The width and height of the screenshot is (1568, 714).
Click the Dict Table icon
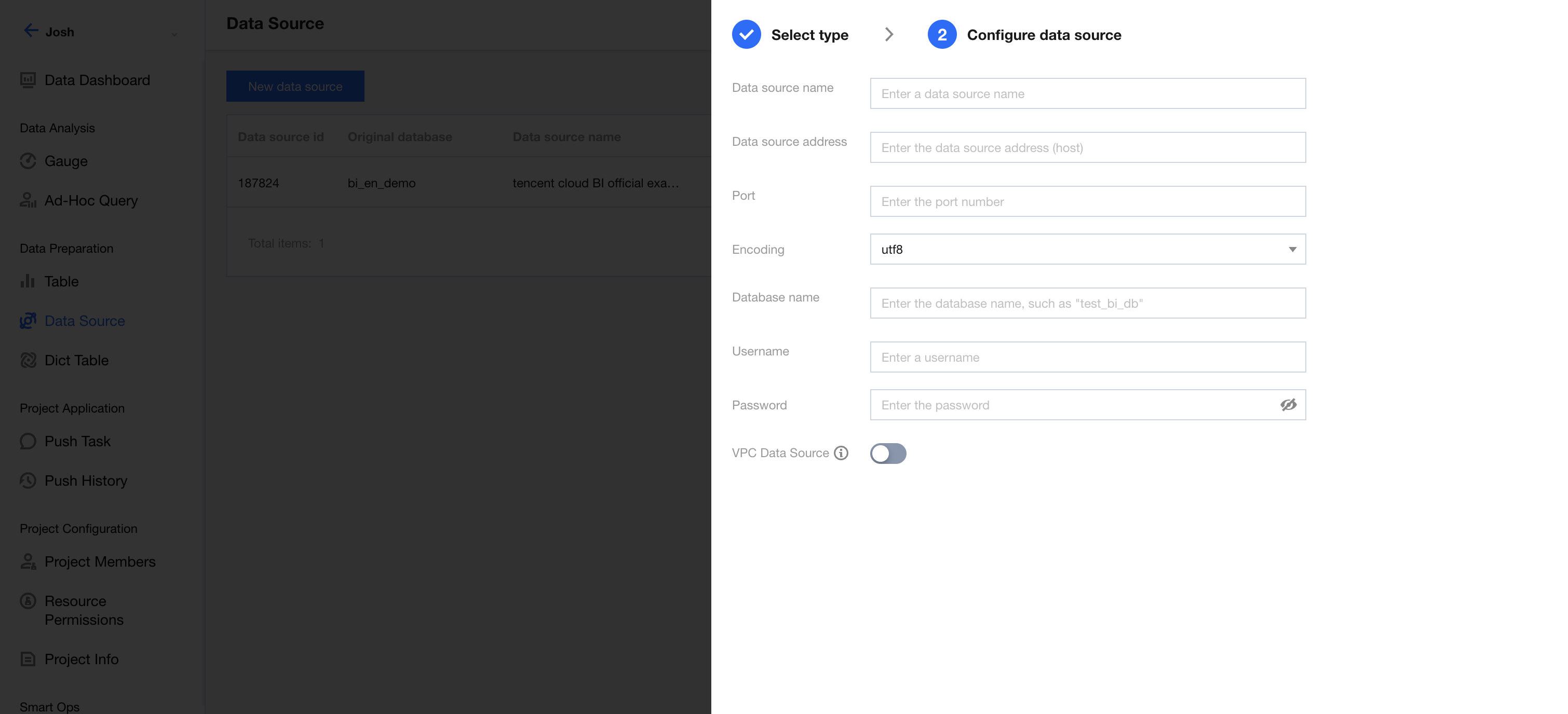[28, 360]
